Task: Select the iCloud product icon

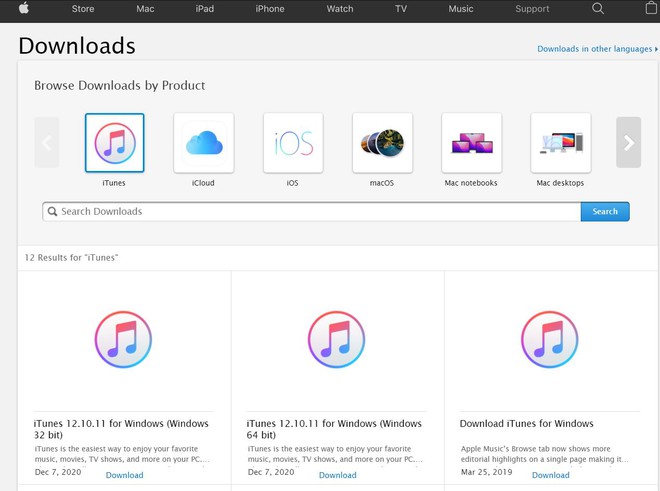Action: [x=204, y=143]
